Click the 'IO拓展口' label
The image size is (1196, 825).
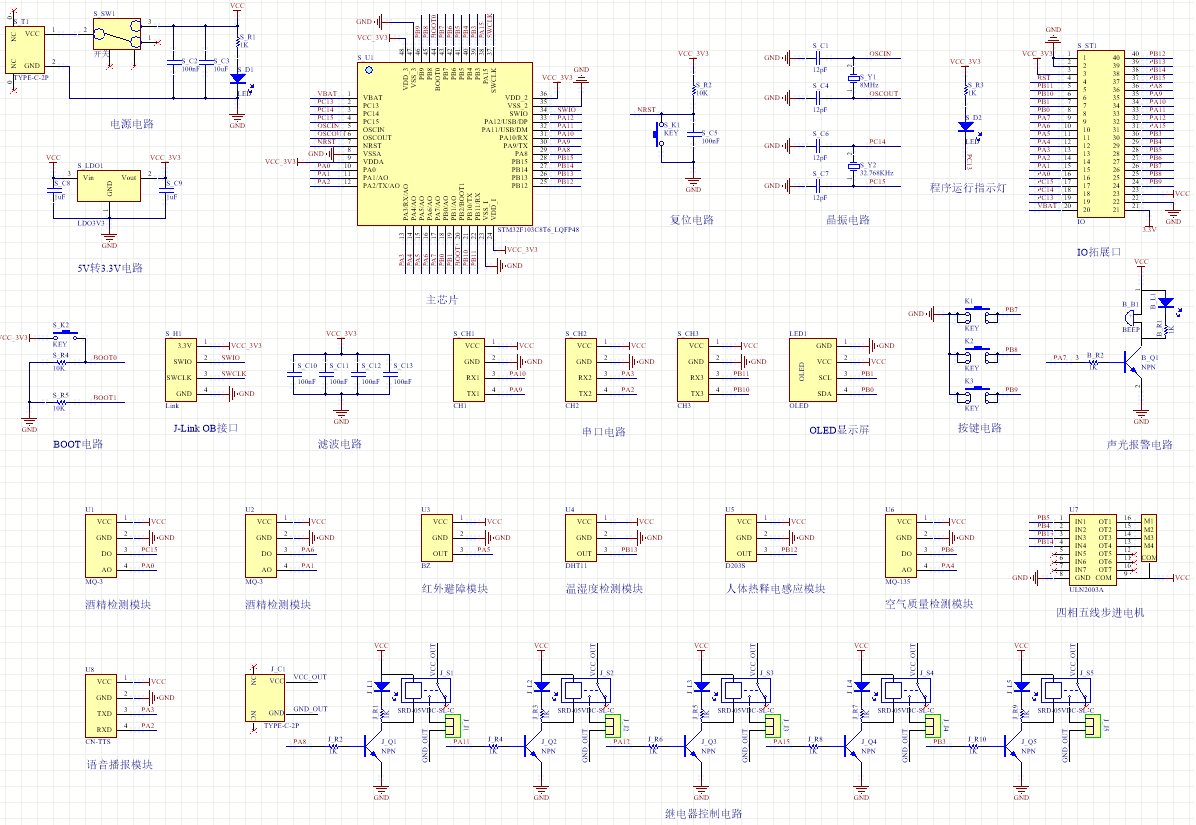click(1099, 252)
